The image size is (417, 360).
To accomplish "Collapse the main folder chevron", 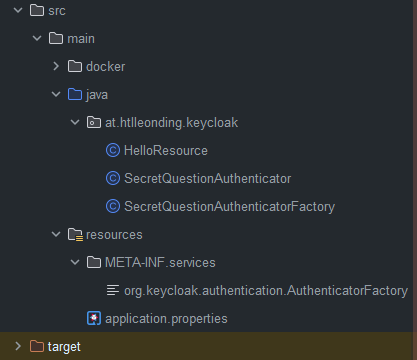I will [x=37, y=38].
